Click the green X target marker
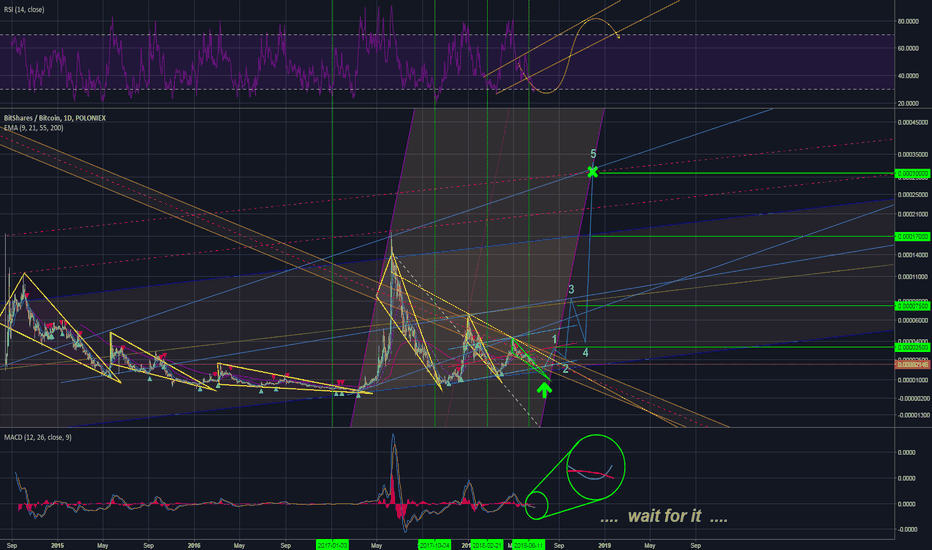Viewport: 932px width, 550px height. pos(593,172)
